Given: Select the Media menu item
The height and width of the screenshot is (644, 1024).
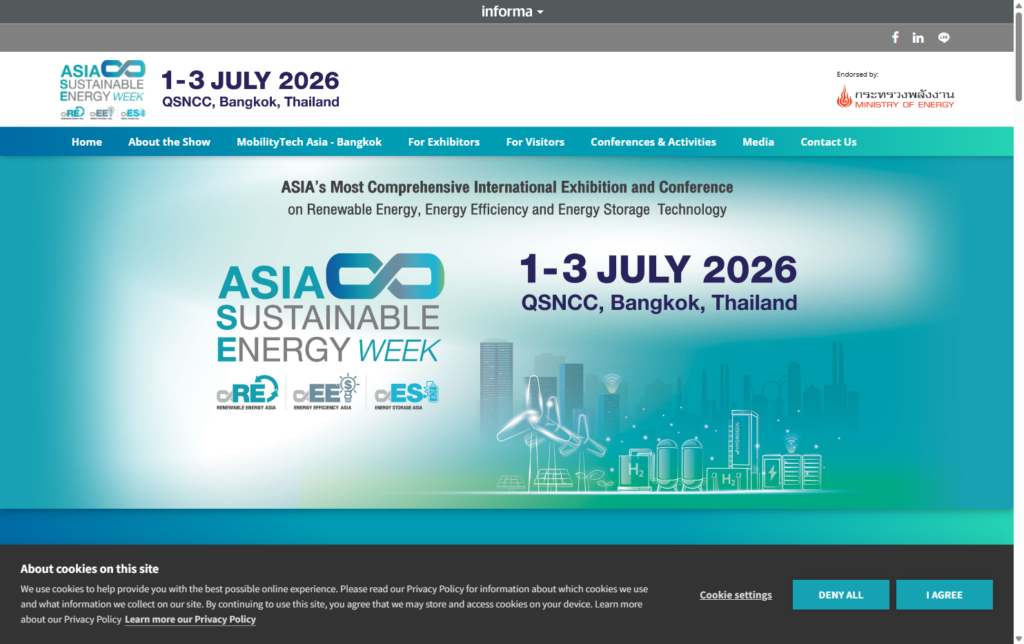Looking at the screenshot, I should pos(758,141).
